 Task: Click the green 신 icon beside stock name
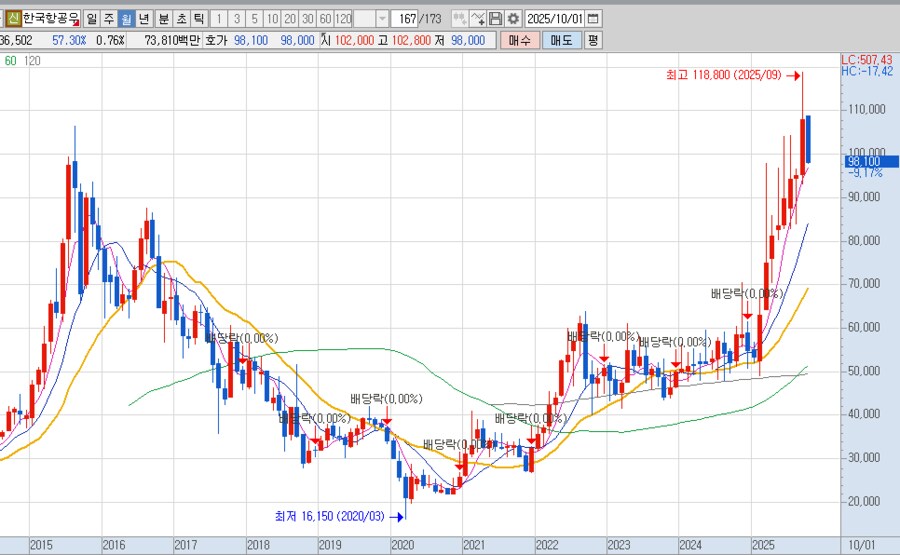(x=13, y=19)
